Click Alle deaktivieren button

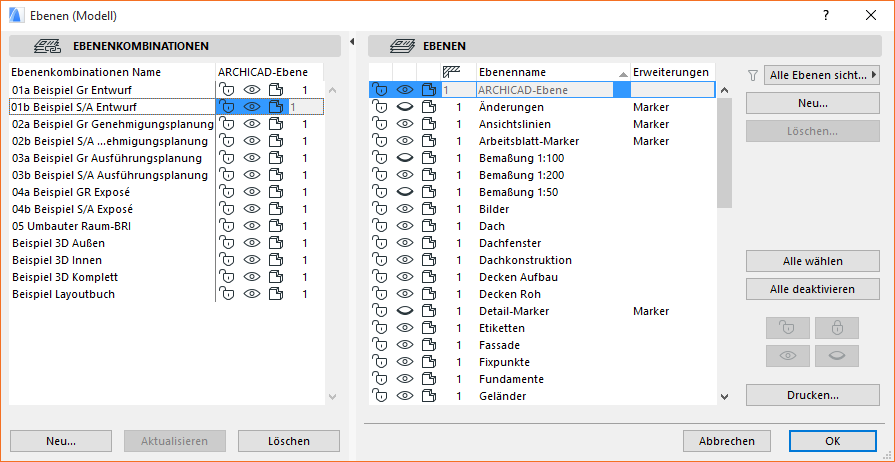[x=812, y=288]
